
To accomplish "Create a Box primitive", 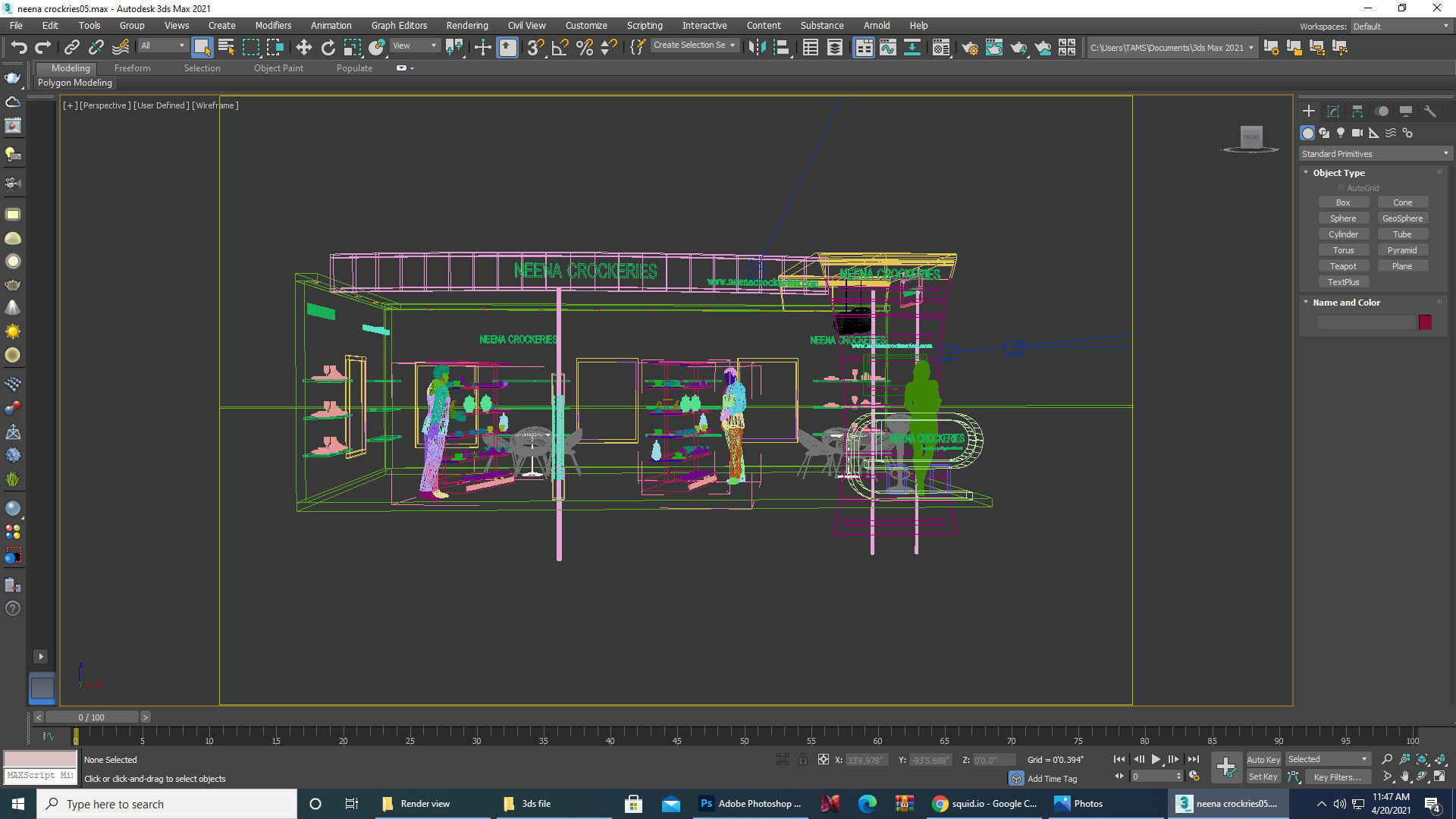I will click(x=1343, y=202).
